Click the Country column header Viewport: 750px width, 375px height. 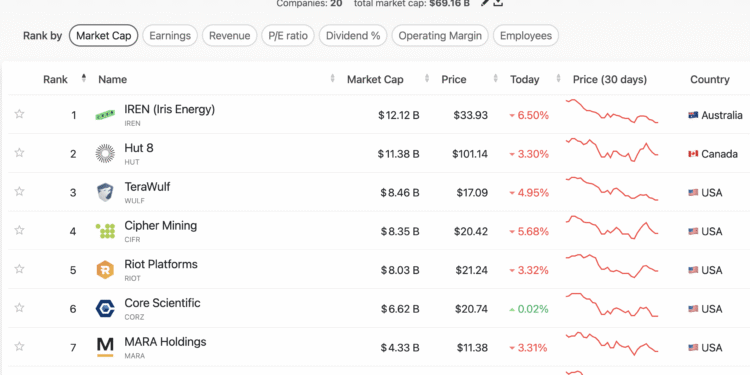[710, 79]
